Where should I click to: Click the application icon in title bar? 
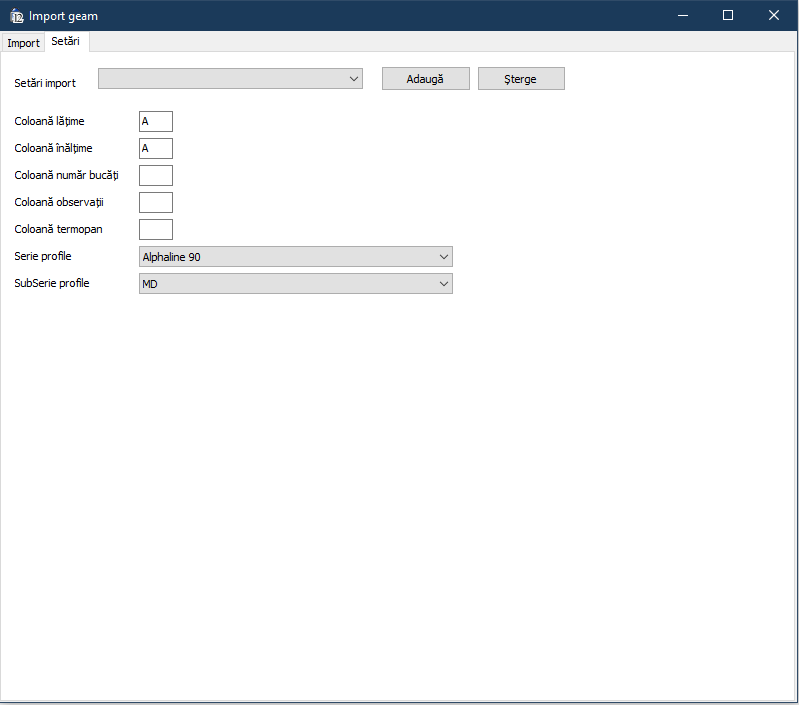coord(16,16)
